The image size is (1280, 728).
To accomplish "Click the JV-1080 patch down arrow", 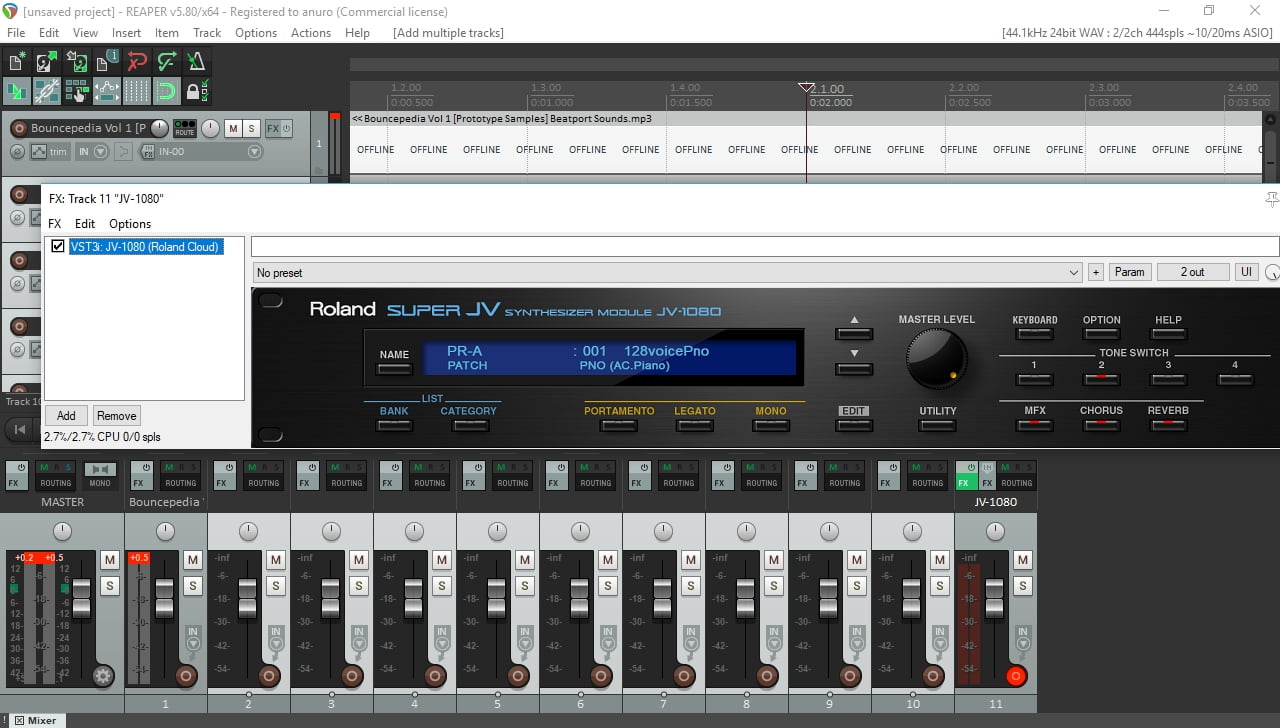I will pos(854,367).
